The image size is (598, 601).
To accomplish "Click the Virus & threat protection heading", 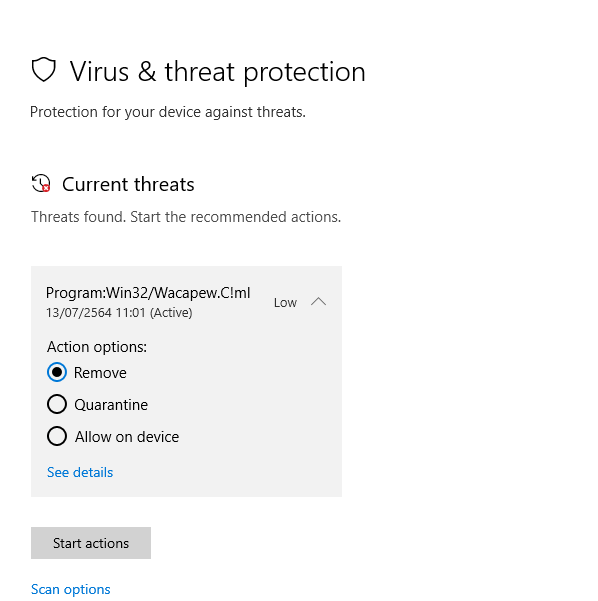I will tap(217, 72).
